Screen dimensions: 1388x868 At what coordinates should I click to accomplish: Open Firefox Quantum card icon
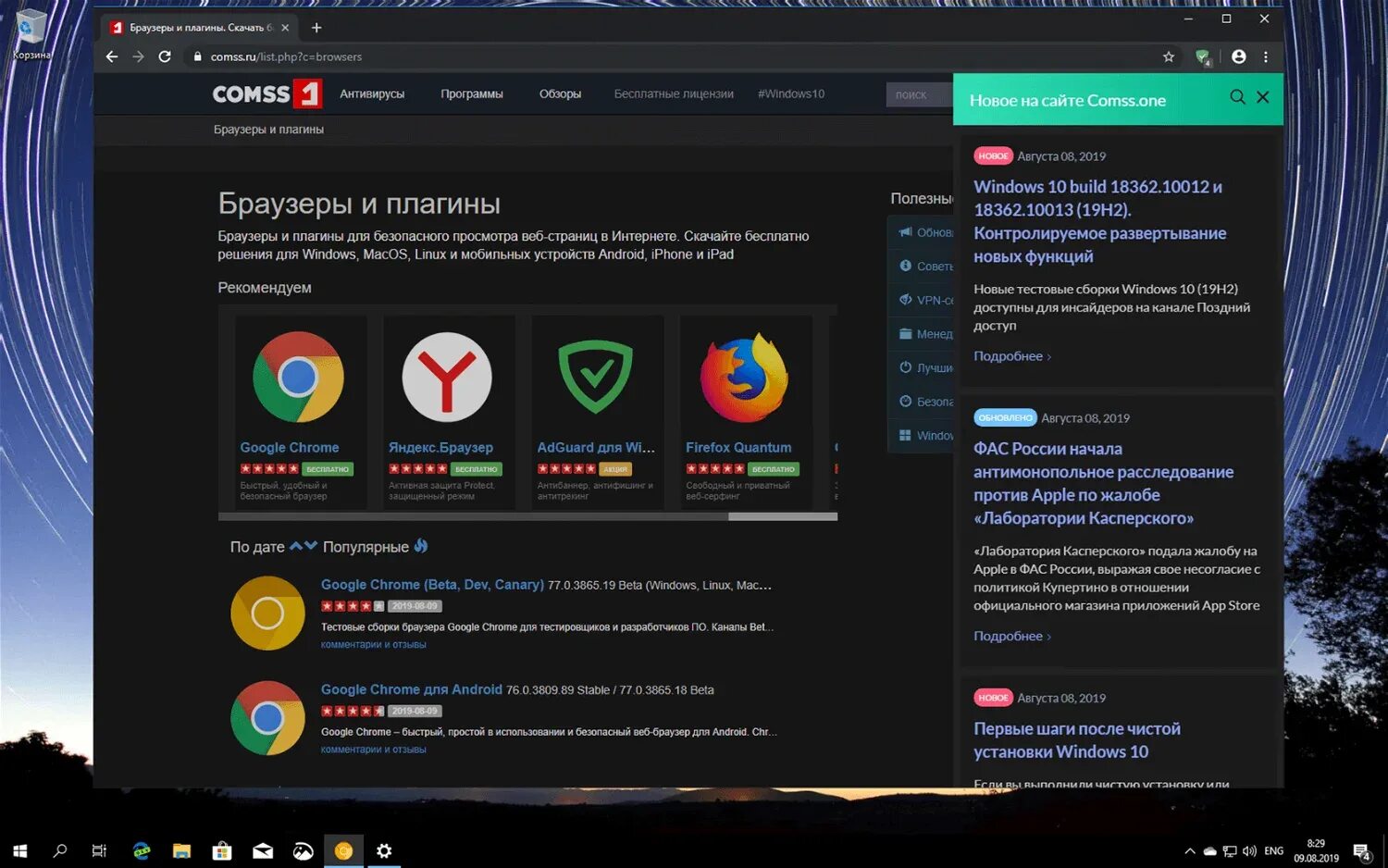tap(744, 378)
